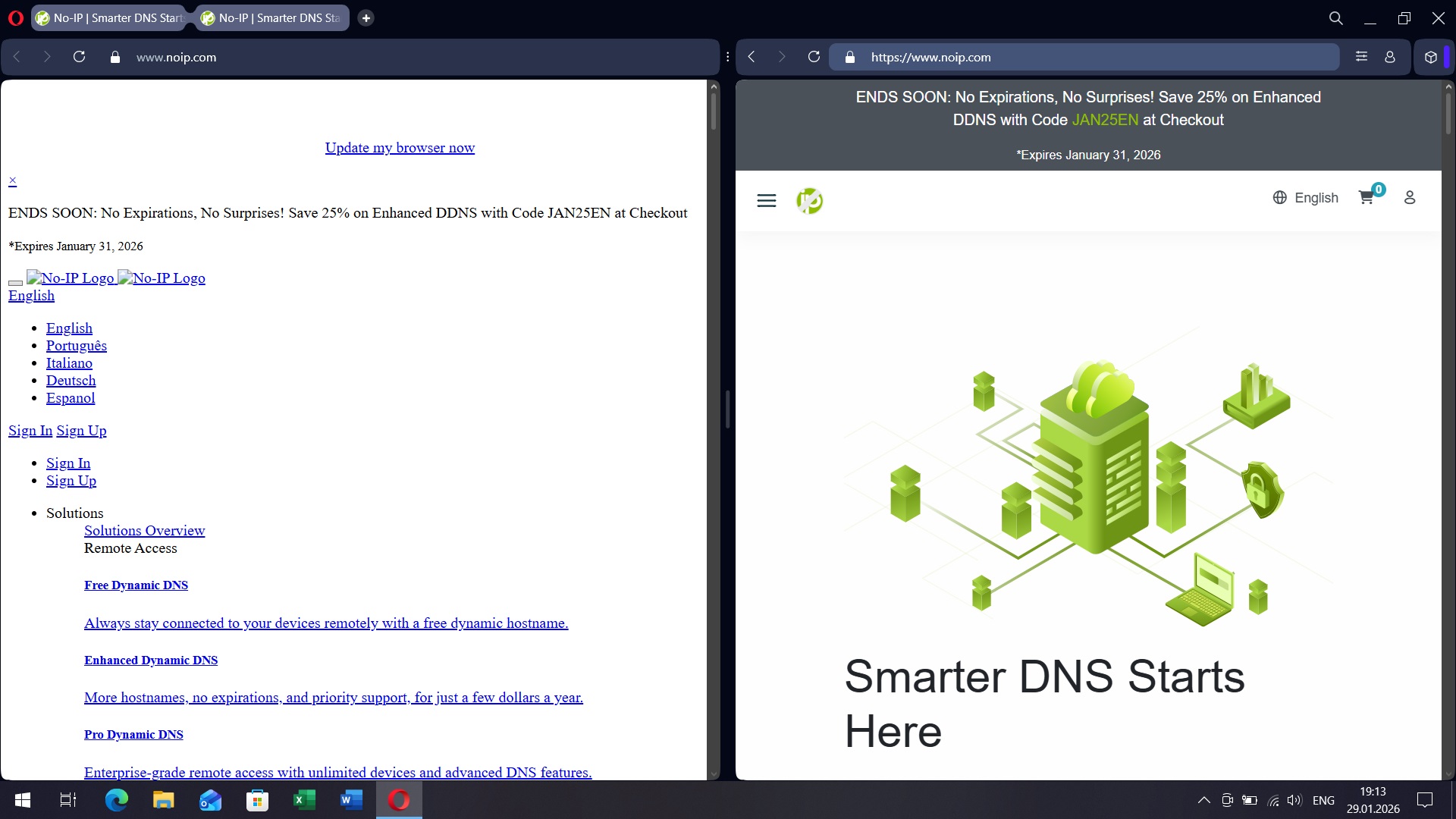The height and width of the screenshot is (819, 1456).
Task: Open the hamburger menu on No-IP site
Action: pyautogui.click(x=766, y=200)
